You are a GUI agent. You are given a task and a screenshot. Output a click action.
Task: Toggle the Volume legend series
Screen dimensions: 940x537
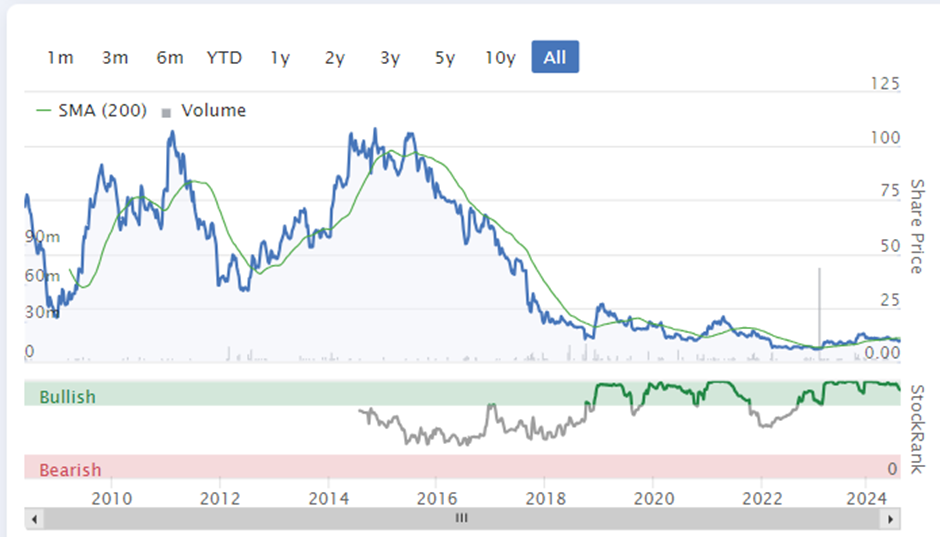[204, 110]
